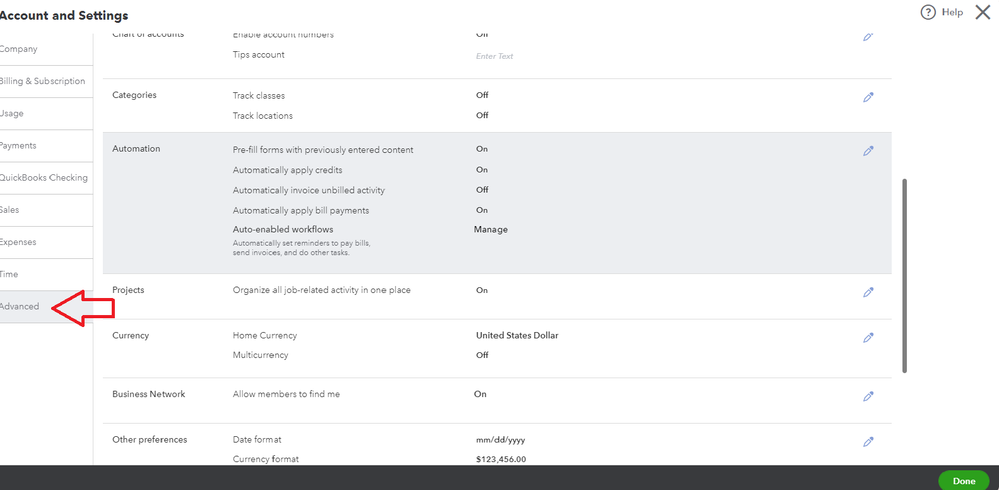
Task: Open the Payments settings tab
Action: click(20, 145)
